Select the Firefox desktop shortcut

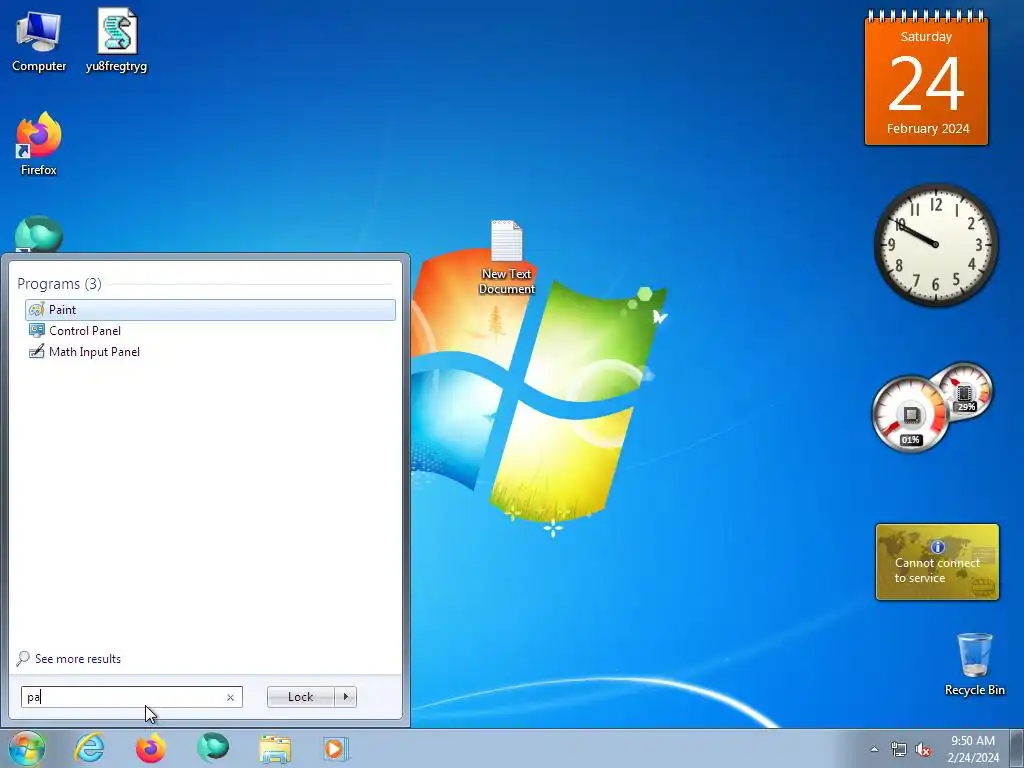coord(39,144)
